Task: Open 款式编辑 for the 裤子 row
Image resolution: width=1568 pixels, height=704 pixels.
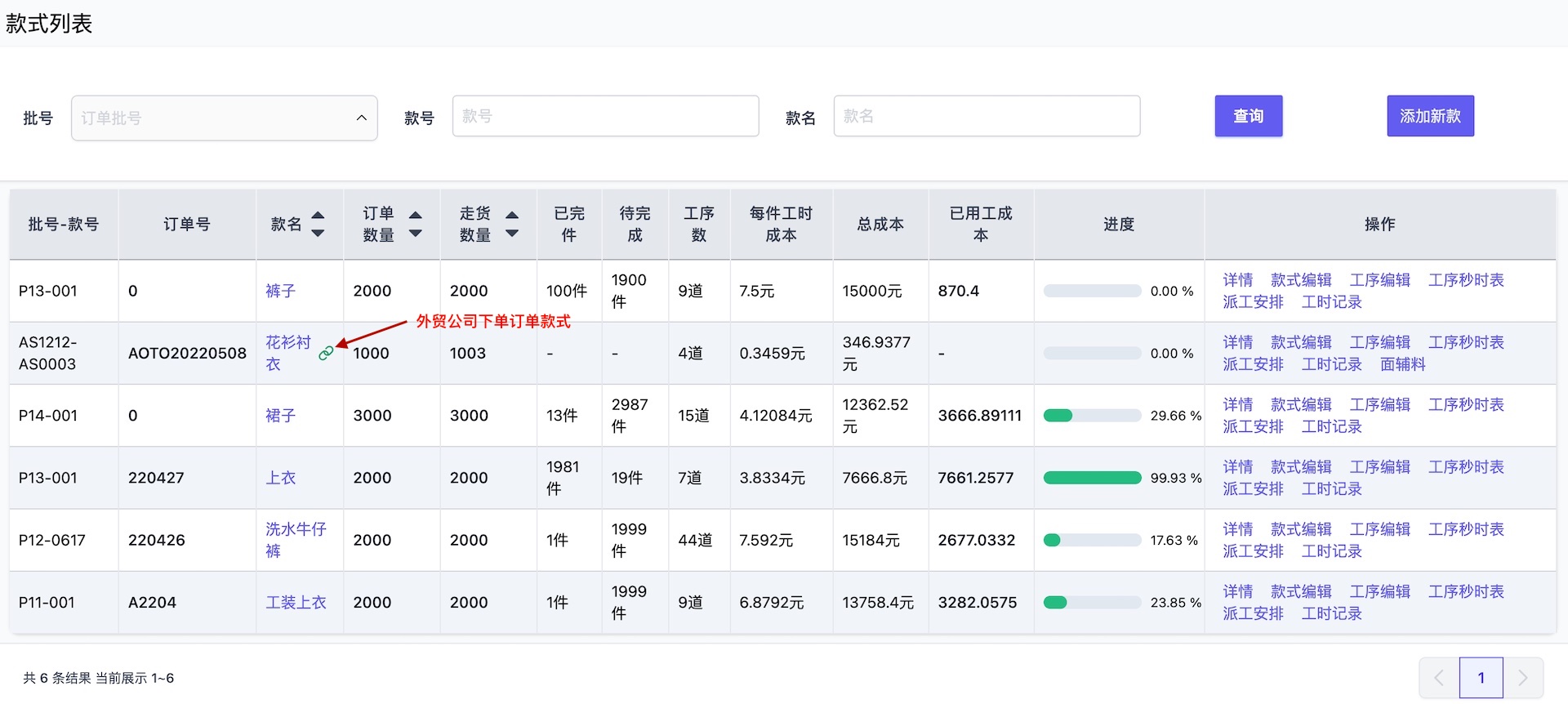Action: (x=1301, y=280)
